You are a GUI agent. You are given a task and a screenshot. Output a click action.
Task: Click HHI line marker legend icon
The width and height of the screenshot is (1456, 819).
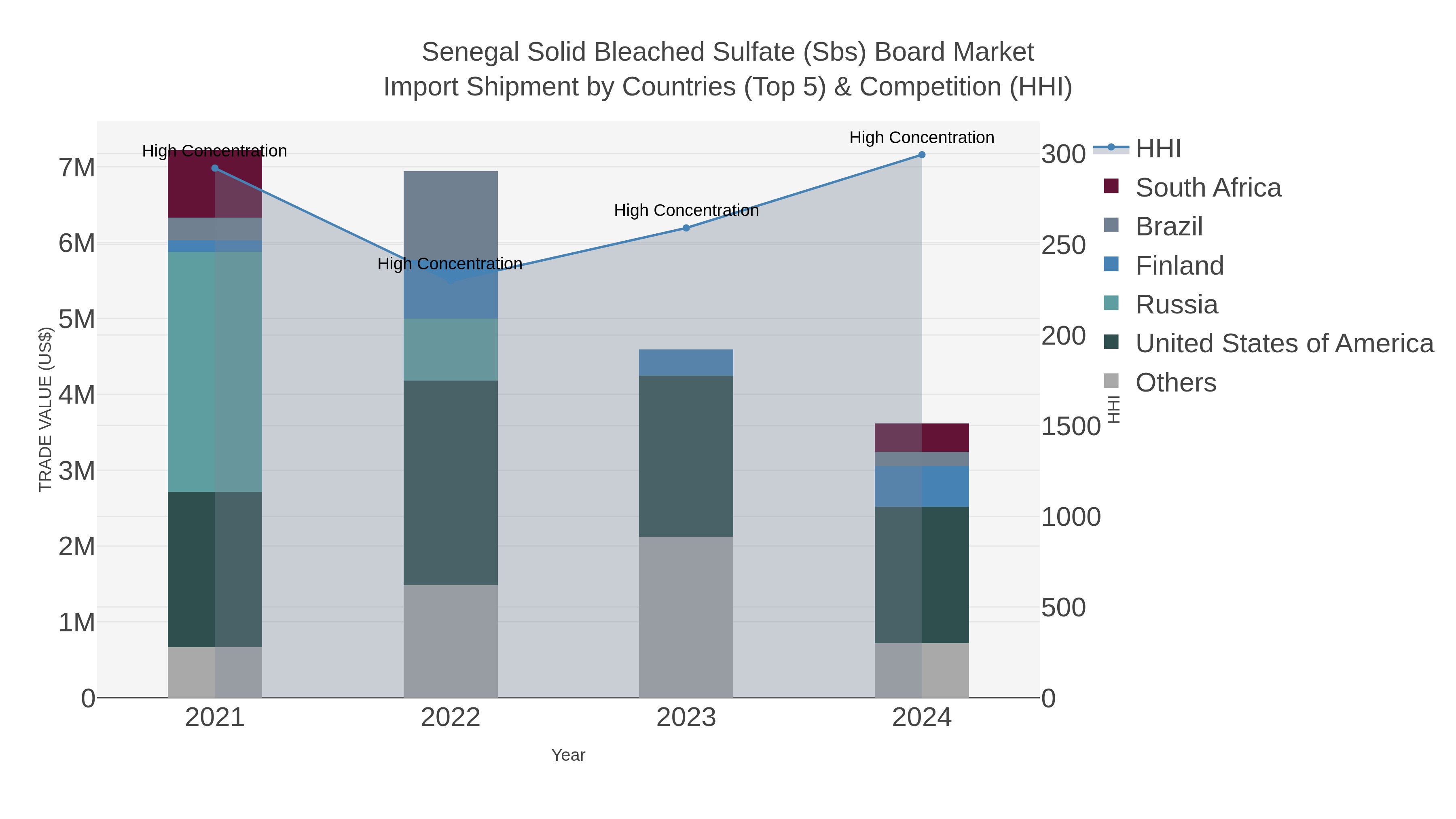(x=1111, y=148)
